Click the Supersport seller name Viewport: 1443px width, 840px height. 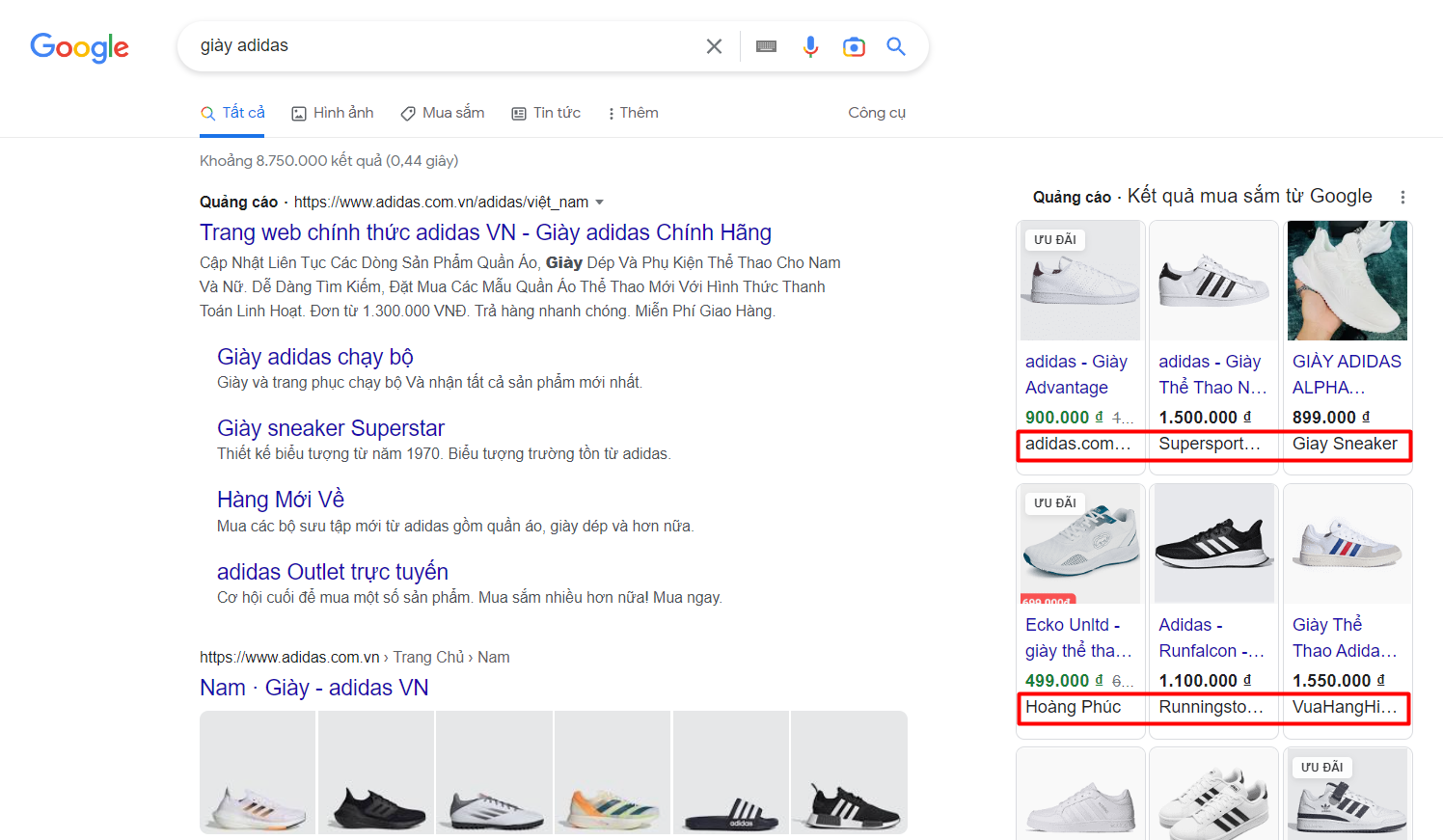click(1210, 444)
